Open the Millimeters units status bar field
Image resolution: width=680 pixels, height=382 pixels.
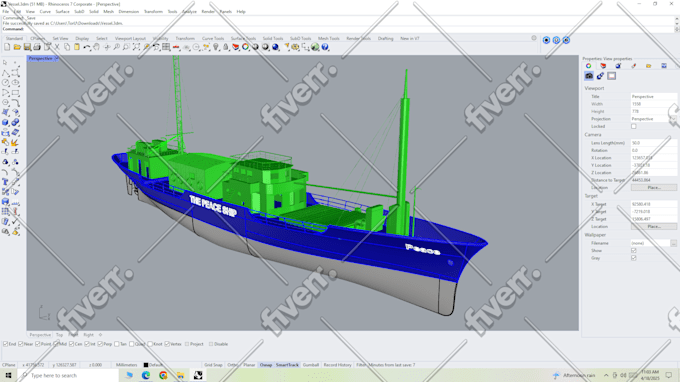point(127,365)
